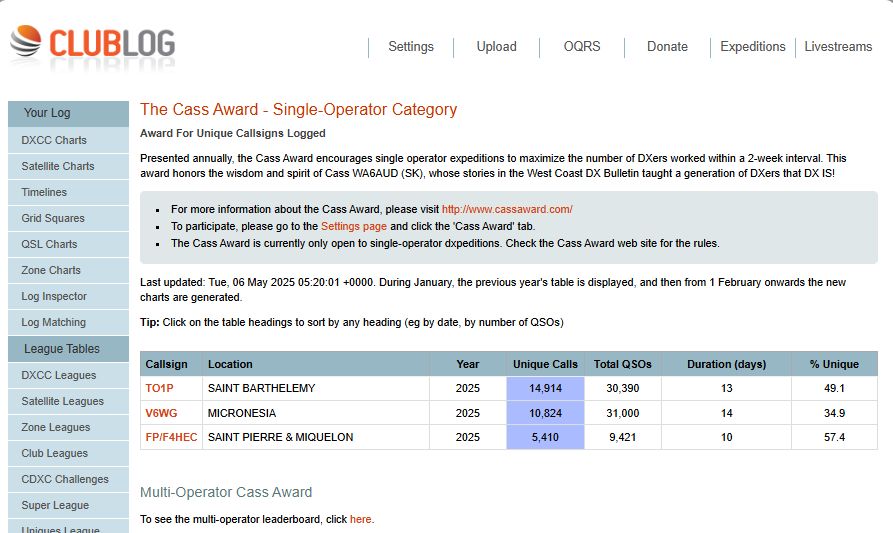Open Grid Squares sidebar item
The height and width of the screenshot is (533, 893).
coord(53,218)
